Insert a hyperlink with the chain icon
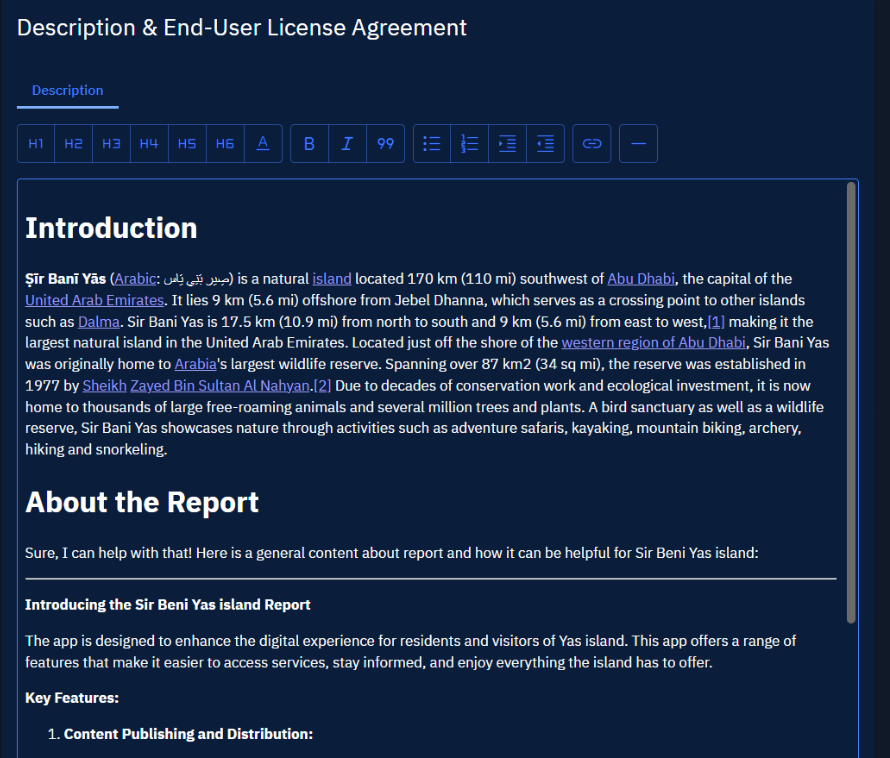 click(x=591, y=143)
